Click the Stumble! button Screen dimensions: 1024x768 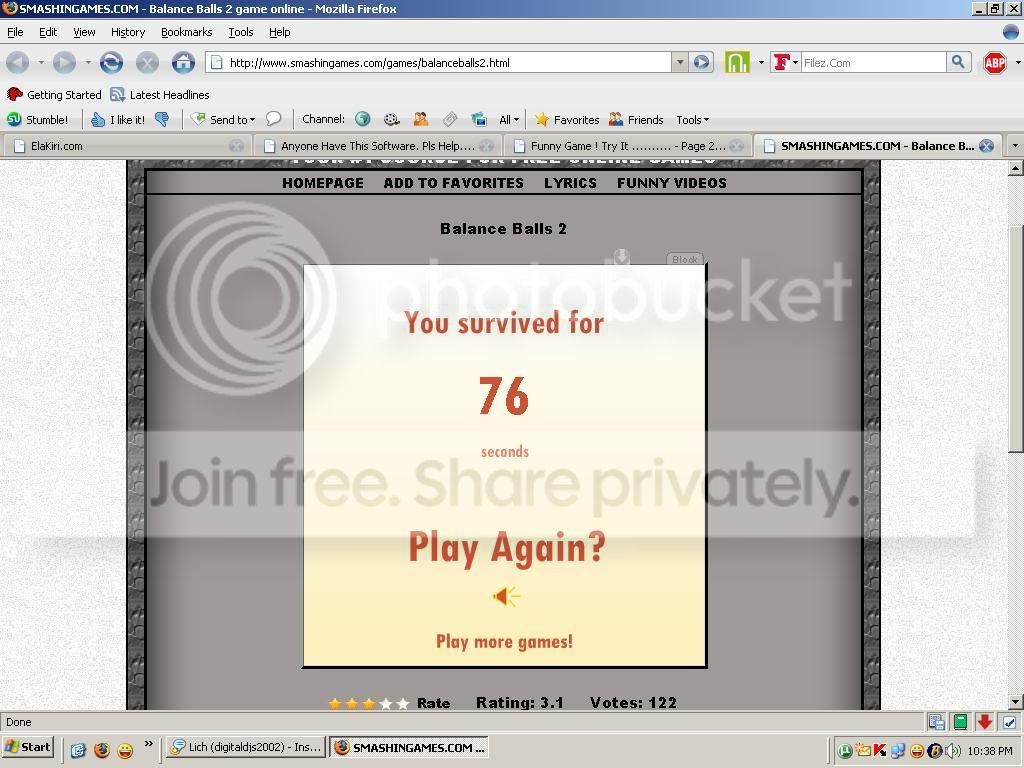coord(38,120)
